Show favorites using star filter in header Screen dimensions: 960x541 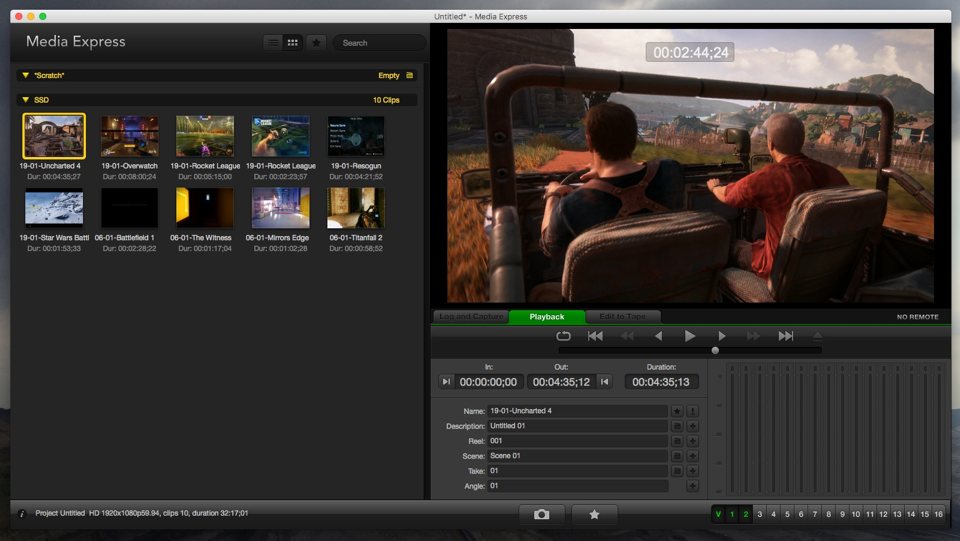316,43
